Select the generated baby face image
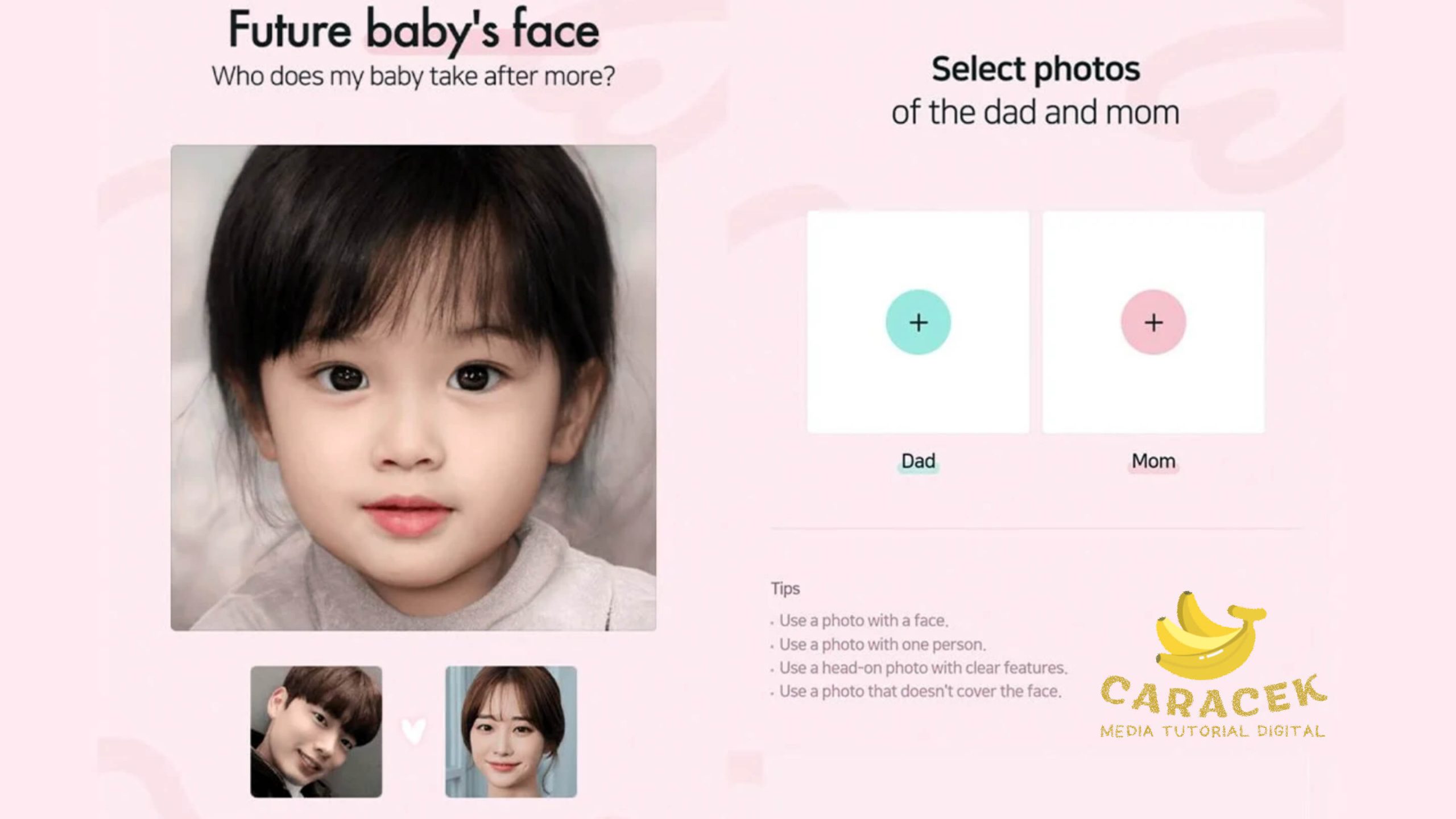 pyautogui.click(x=413, y=387)
